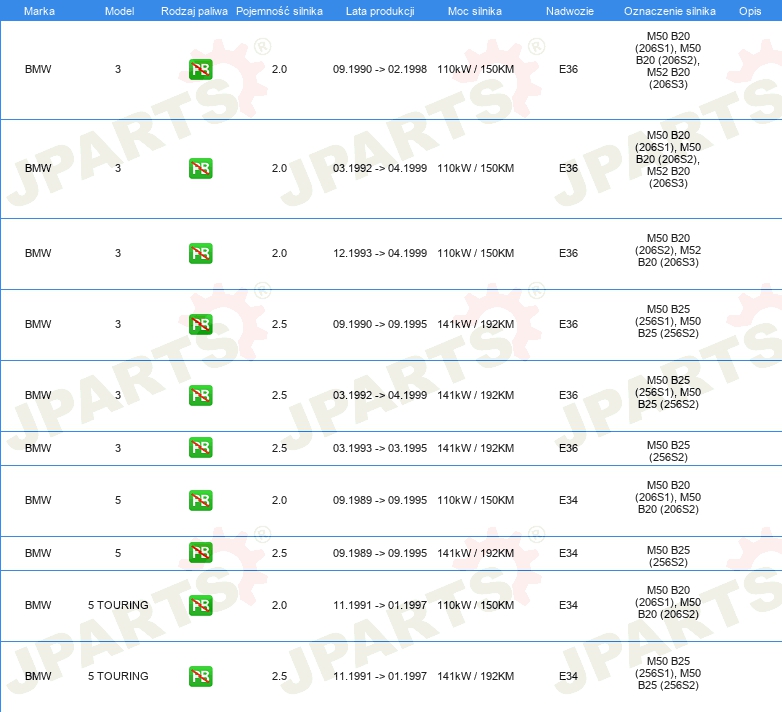The width and height of the screenshot is (782, 712).
Task: Click the fuel icon in the 09.1990 -> 09.1995 row
Action: pos(200,324)
